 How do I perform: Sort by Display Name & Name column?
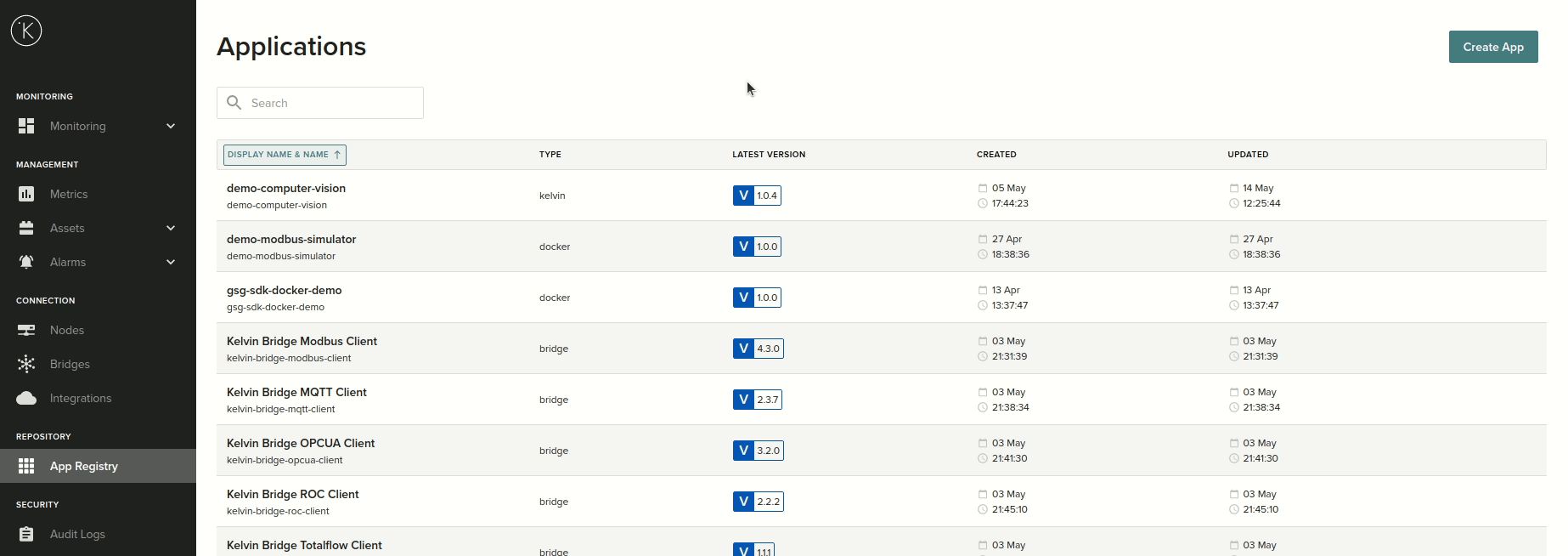[x=285, y=155]
